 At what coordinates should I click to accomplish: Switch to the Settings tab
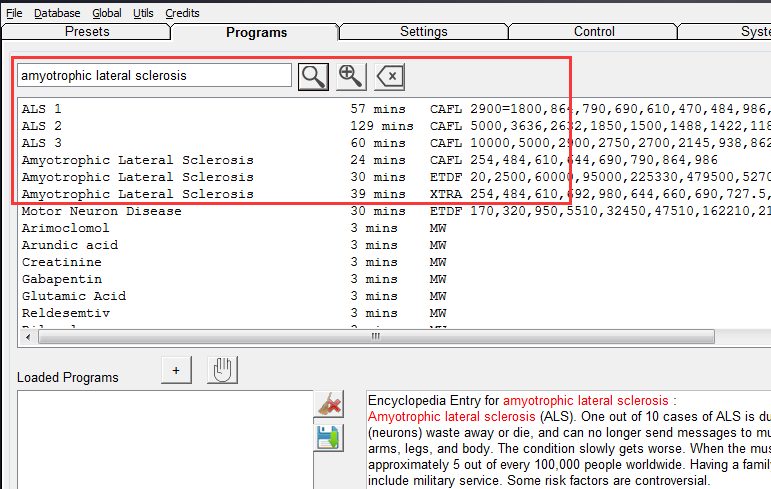tap(424, 32)
